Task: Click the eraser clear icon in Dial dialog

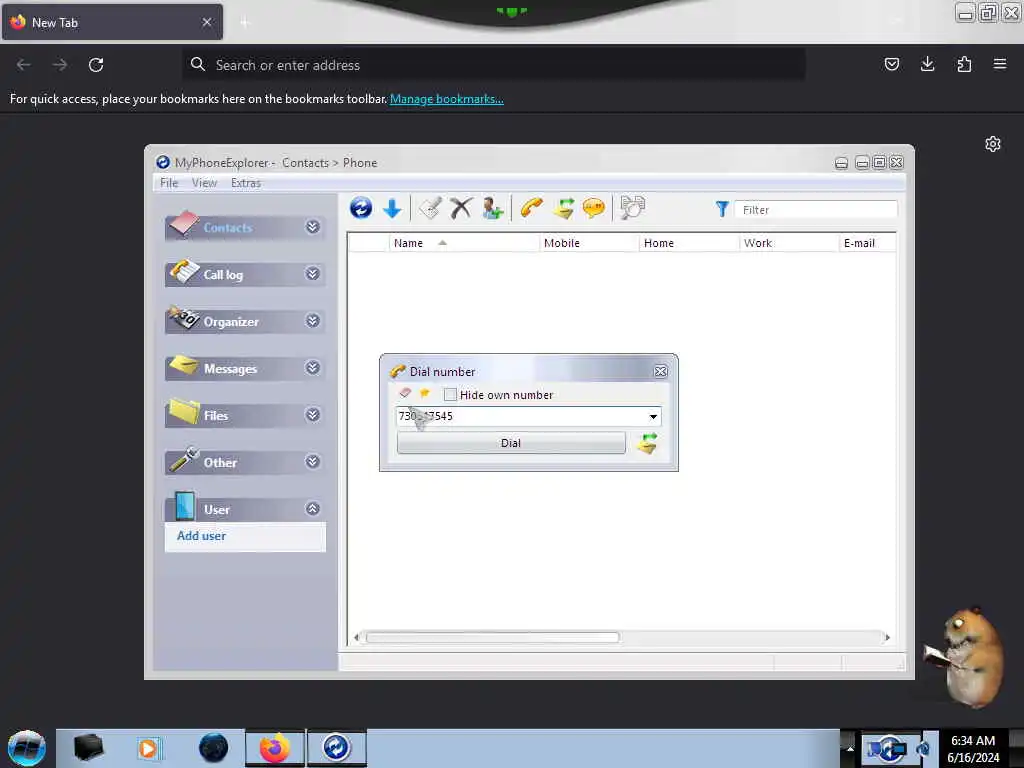Action: (405, 393)
